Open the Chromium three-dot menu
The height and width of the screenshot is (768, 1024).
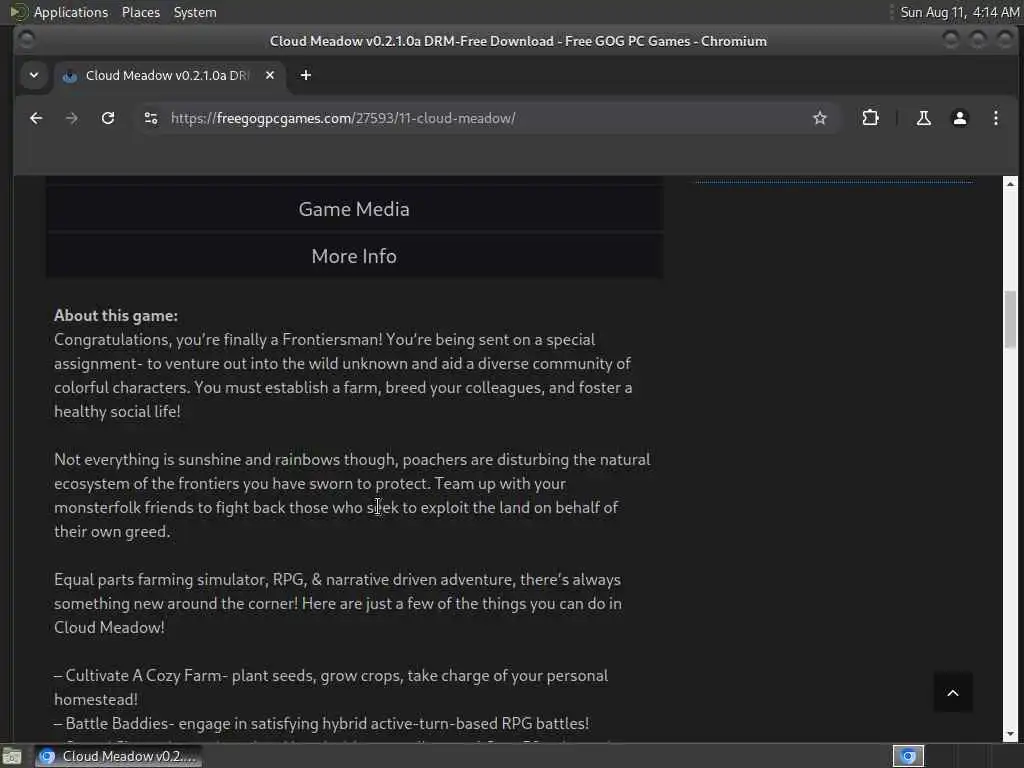(995, 118)
